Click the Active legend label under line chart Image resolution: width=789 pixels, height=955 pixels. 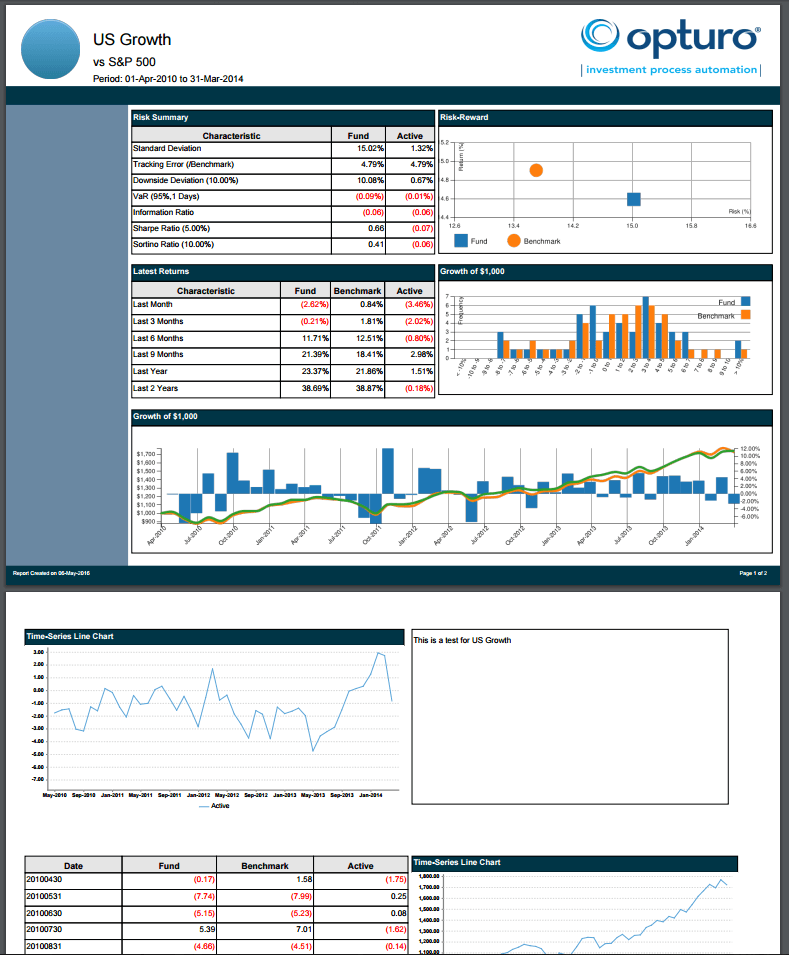click(x=220, y=806)
